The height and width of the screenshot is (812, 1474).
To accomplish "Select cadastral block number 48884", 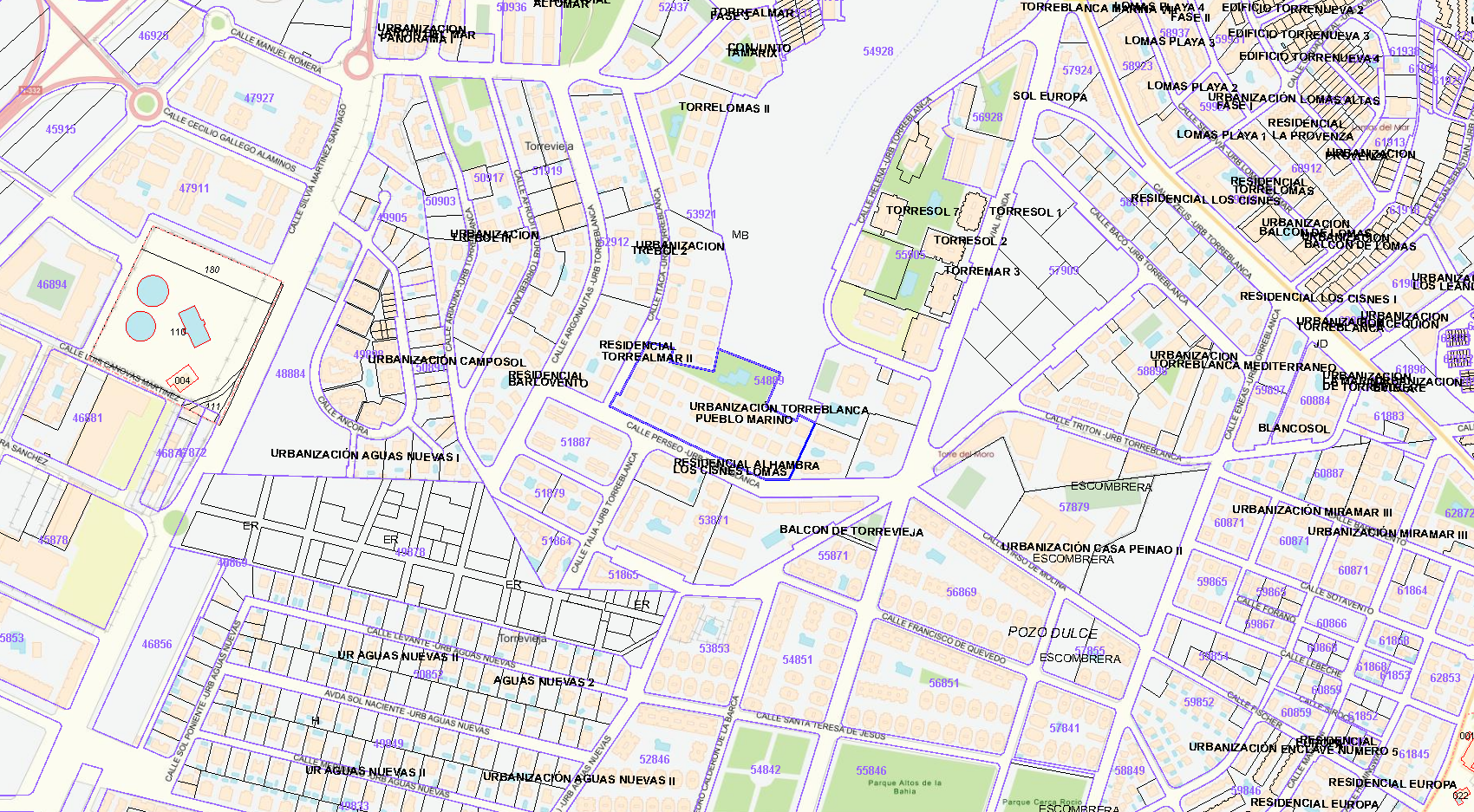I will click(290, 374).
